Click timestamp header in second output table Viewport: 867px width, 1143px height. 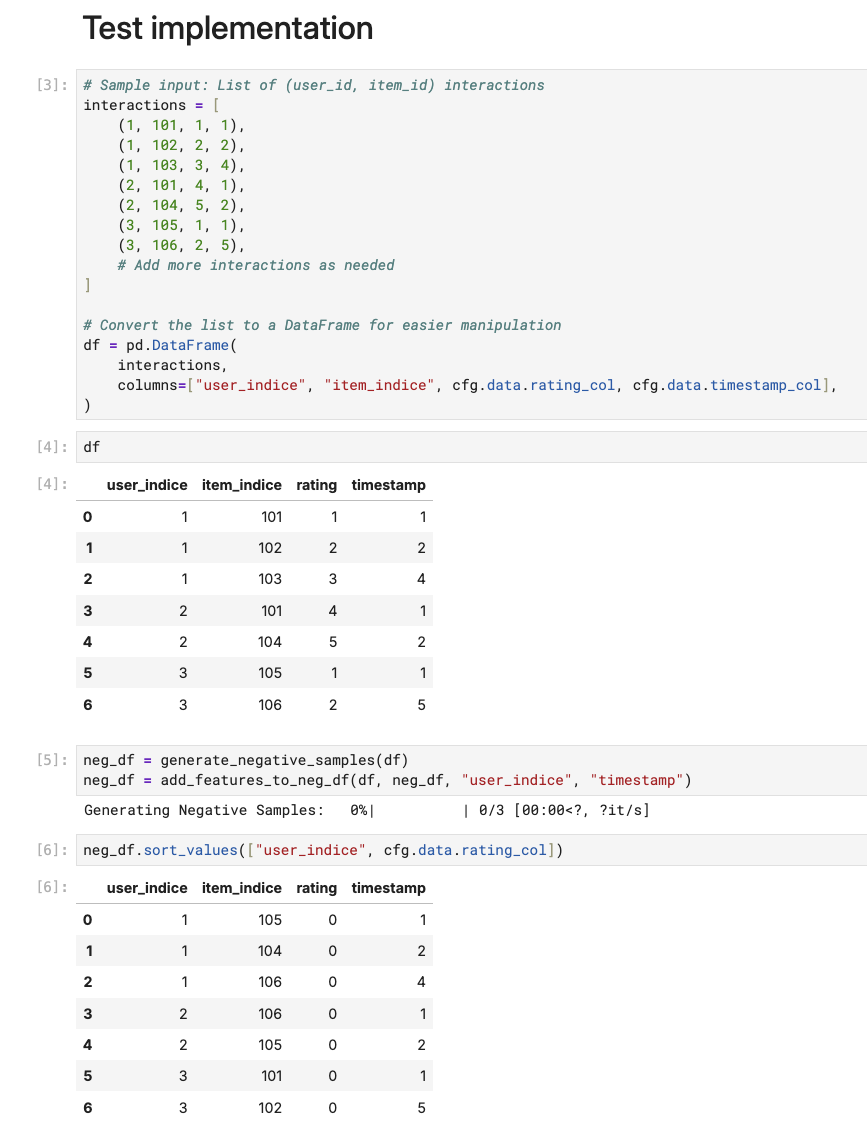click(388, 889)
